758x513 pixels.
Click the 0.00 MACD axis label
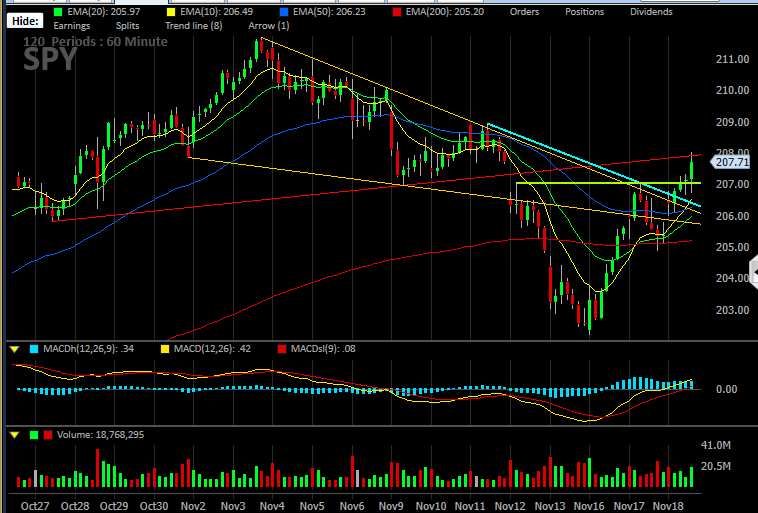(727, 389)
